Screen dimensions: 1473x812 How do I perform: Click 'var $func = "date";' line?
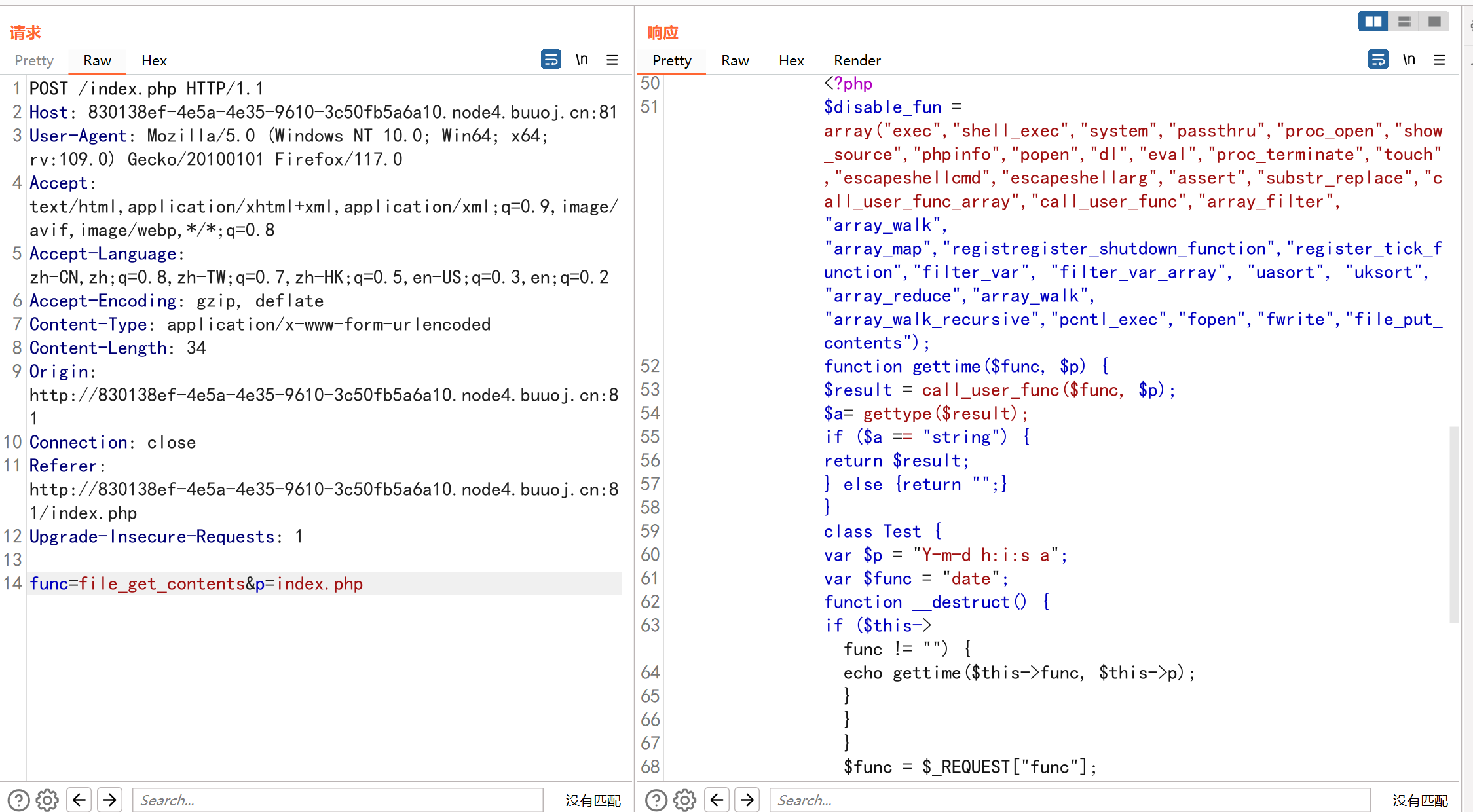[916, 578]
